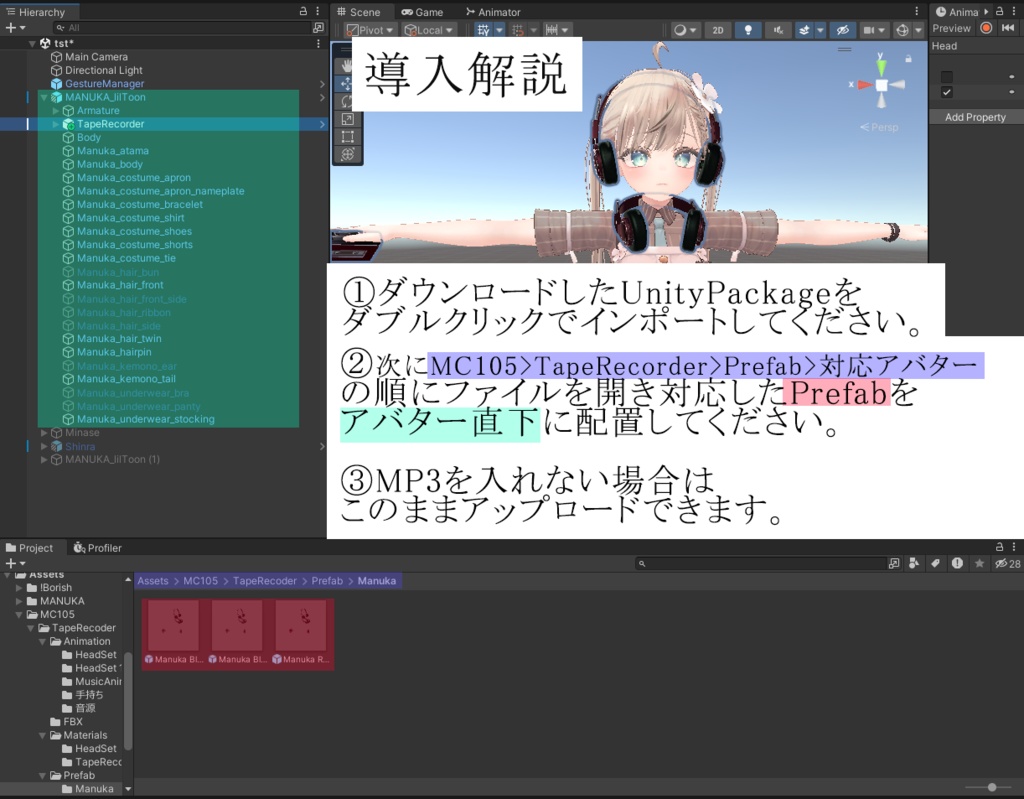Click the Add Property button
Viewport: 1024px width, 799px height.
975,117
